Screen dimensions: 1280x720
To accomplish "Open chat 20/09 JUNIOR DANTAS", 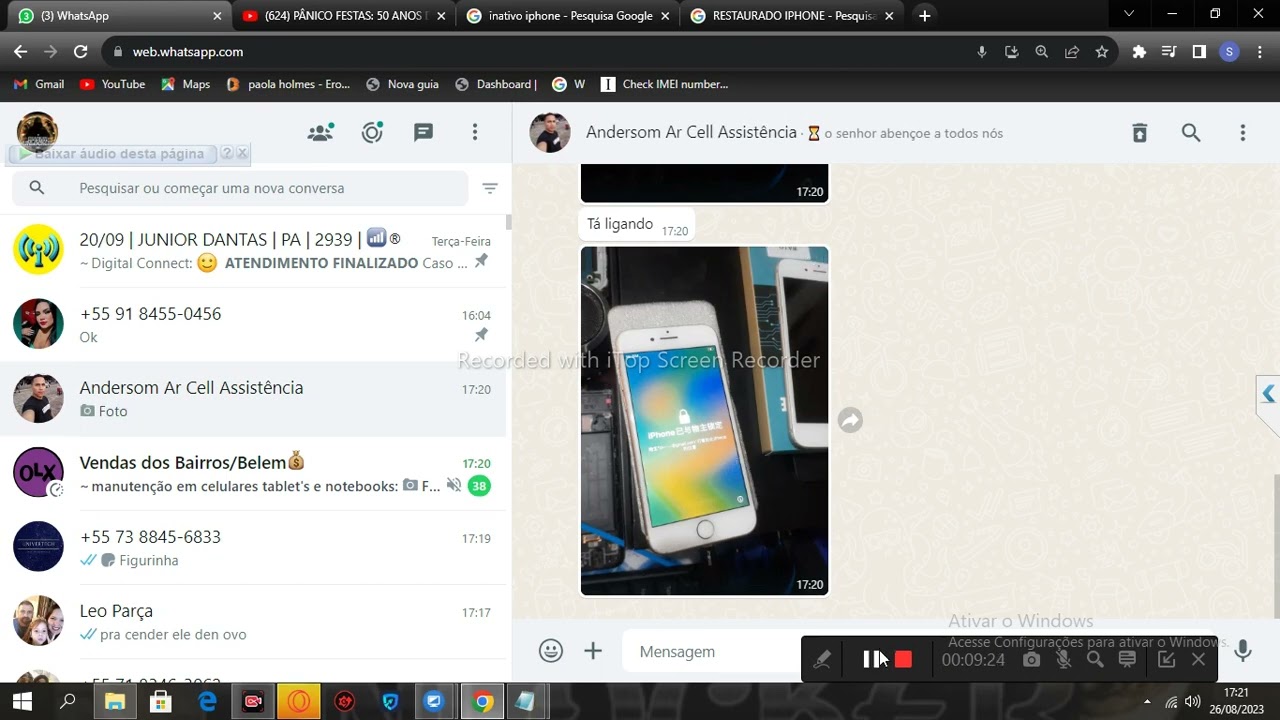I will click(x=253, y=250).
